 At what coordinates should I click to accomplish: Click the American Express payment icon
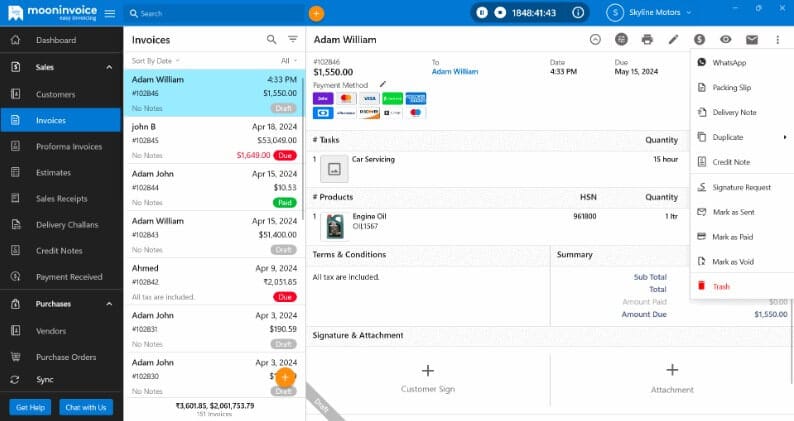click(x=416, y=98)
